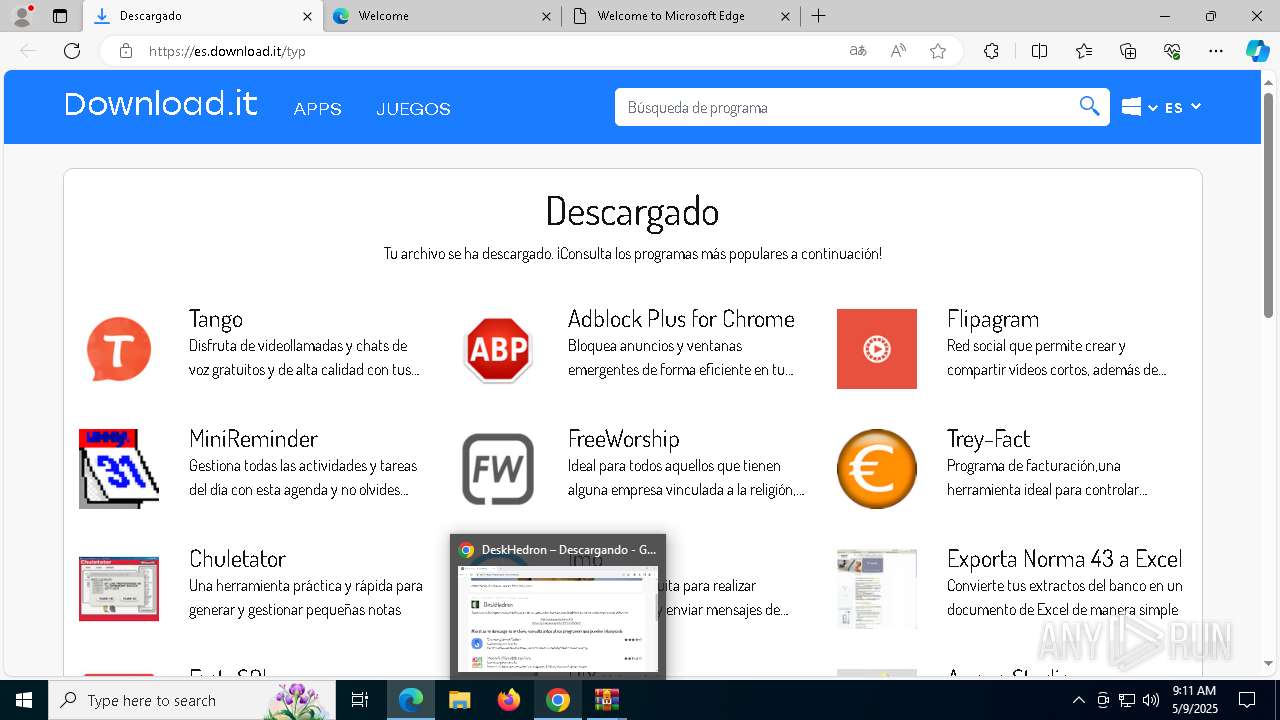Screen dimensions: 1280x720
Task: Refresh the current page
Action: tap(72, 51)
